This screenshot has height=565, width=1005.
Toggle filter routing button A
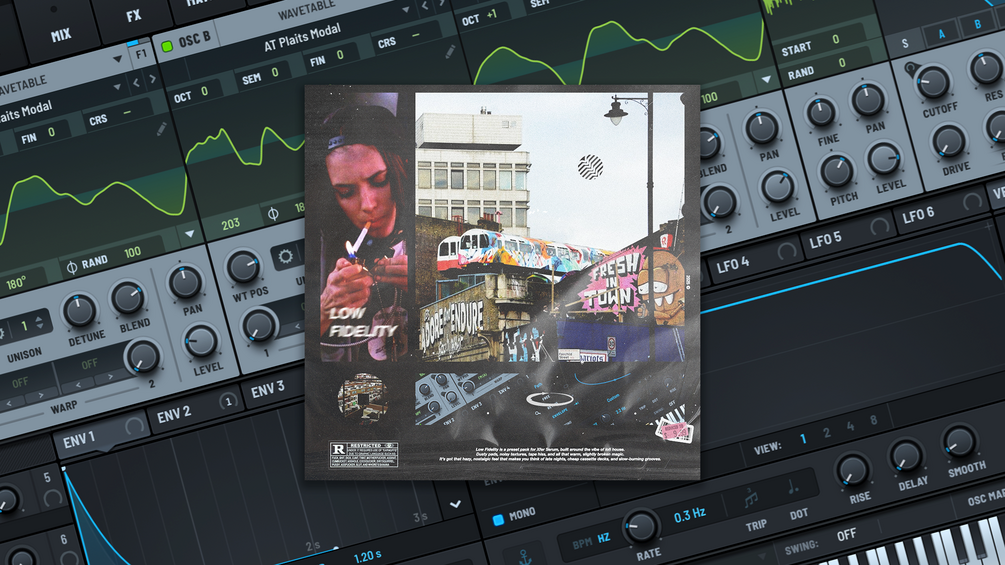pos(941,34)
